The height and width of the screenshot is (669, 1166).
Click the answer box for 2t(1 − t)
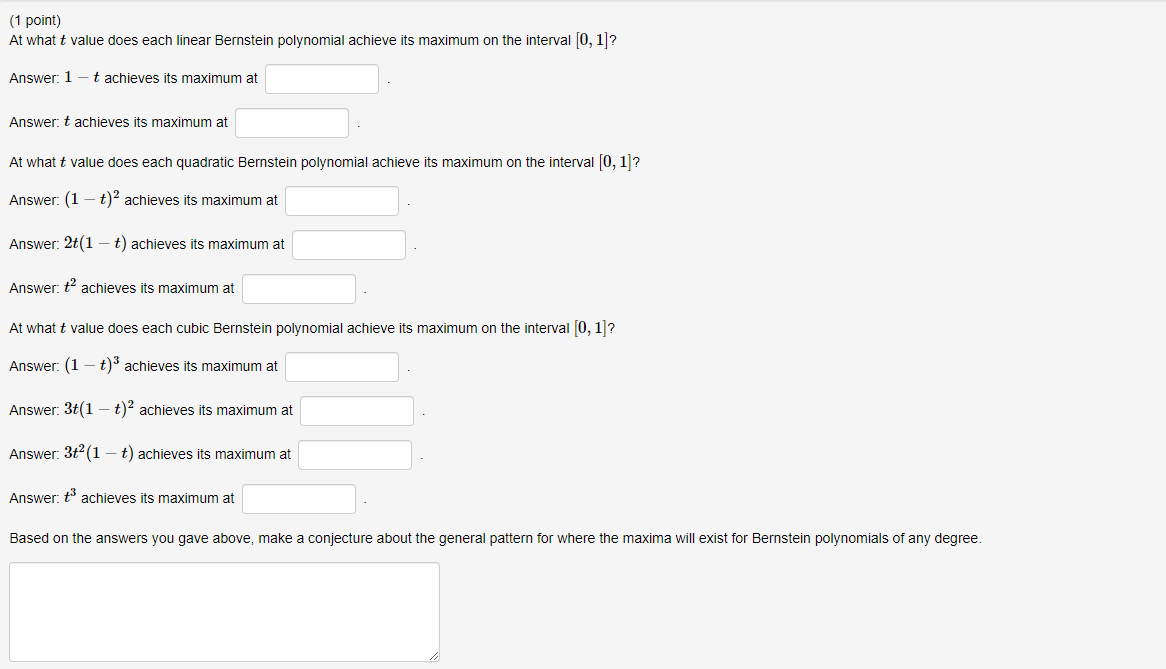pyautogui.click(x=348, y=244)
